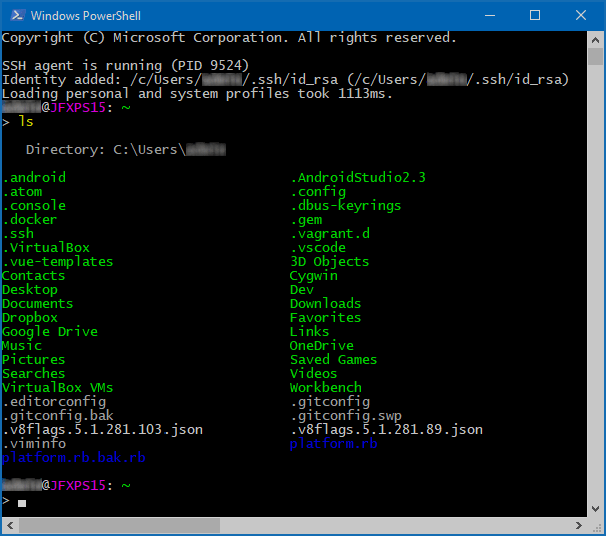Click the .gitconfig.bak file name
Viewport: 606px width, 536px height.
tap(58, 416)
